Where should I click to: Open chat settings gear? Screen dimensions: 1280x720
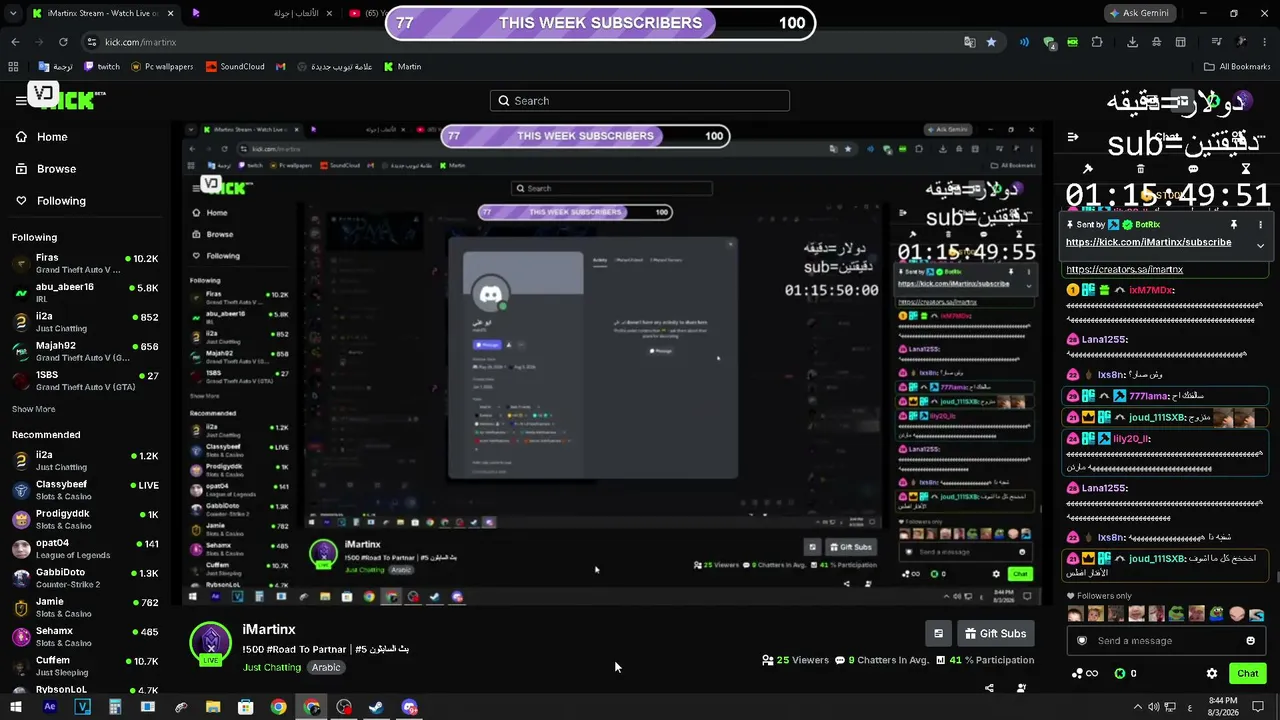(1212, 673)
